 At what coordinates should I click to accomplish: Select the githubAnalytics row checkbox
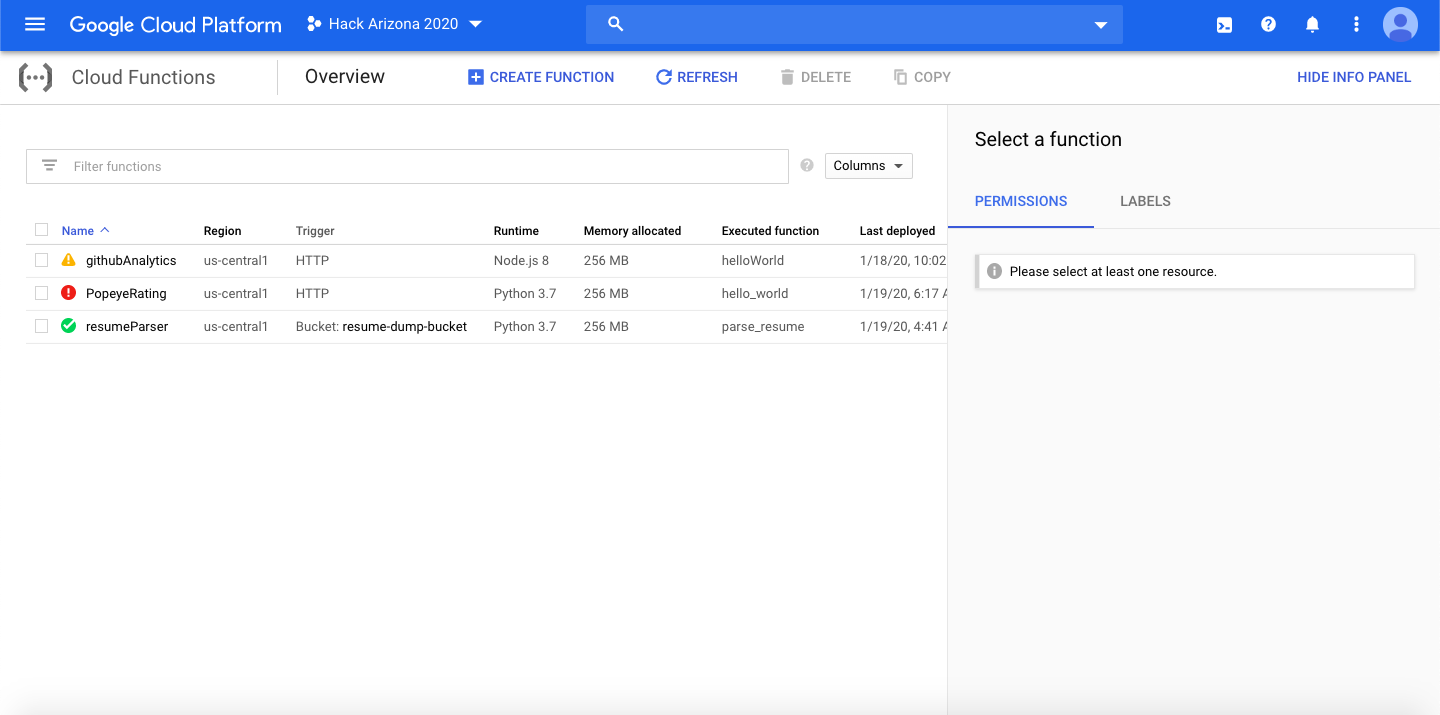[41, 260]
